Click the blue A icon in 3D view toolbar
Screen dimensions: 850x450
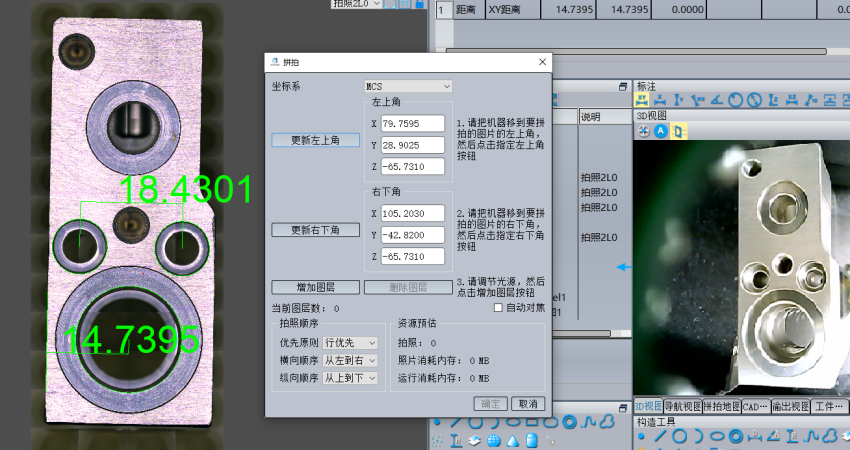661,131
